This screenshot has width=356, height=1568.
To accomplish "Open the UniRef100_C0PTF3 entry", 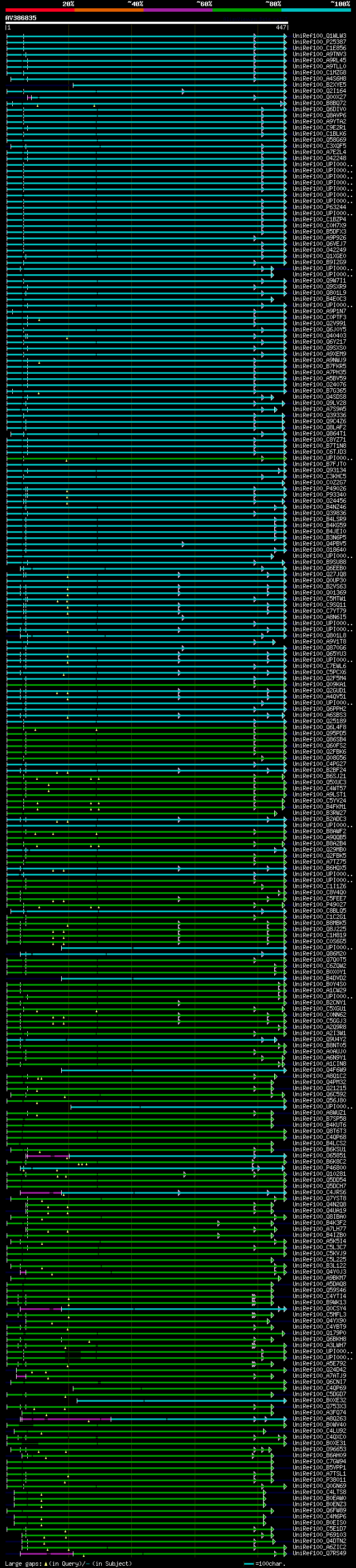I will click(319, 317).
